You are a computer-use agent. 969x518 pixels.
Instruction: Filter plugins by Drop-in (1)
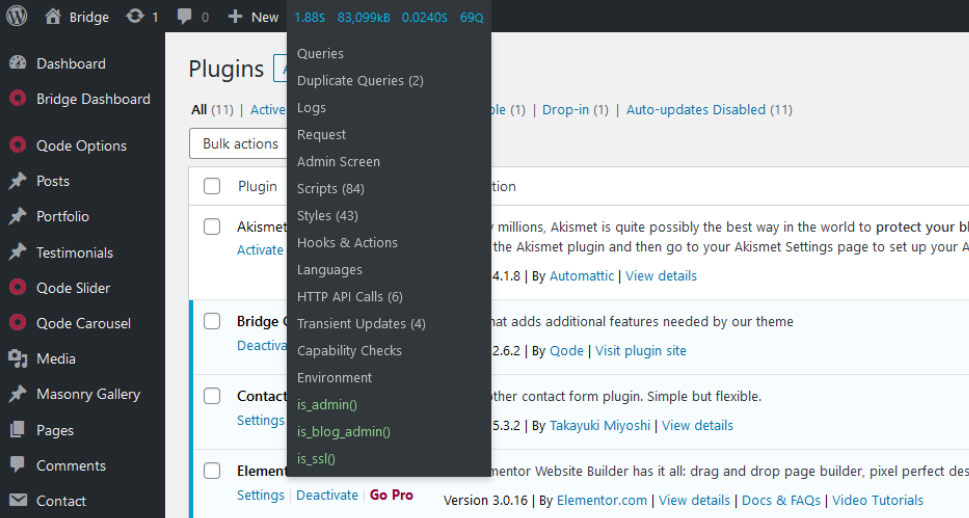tap(575, 109)
